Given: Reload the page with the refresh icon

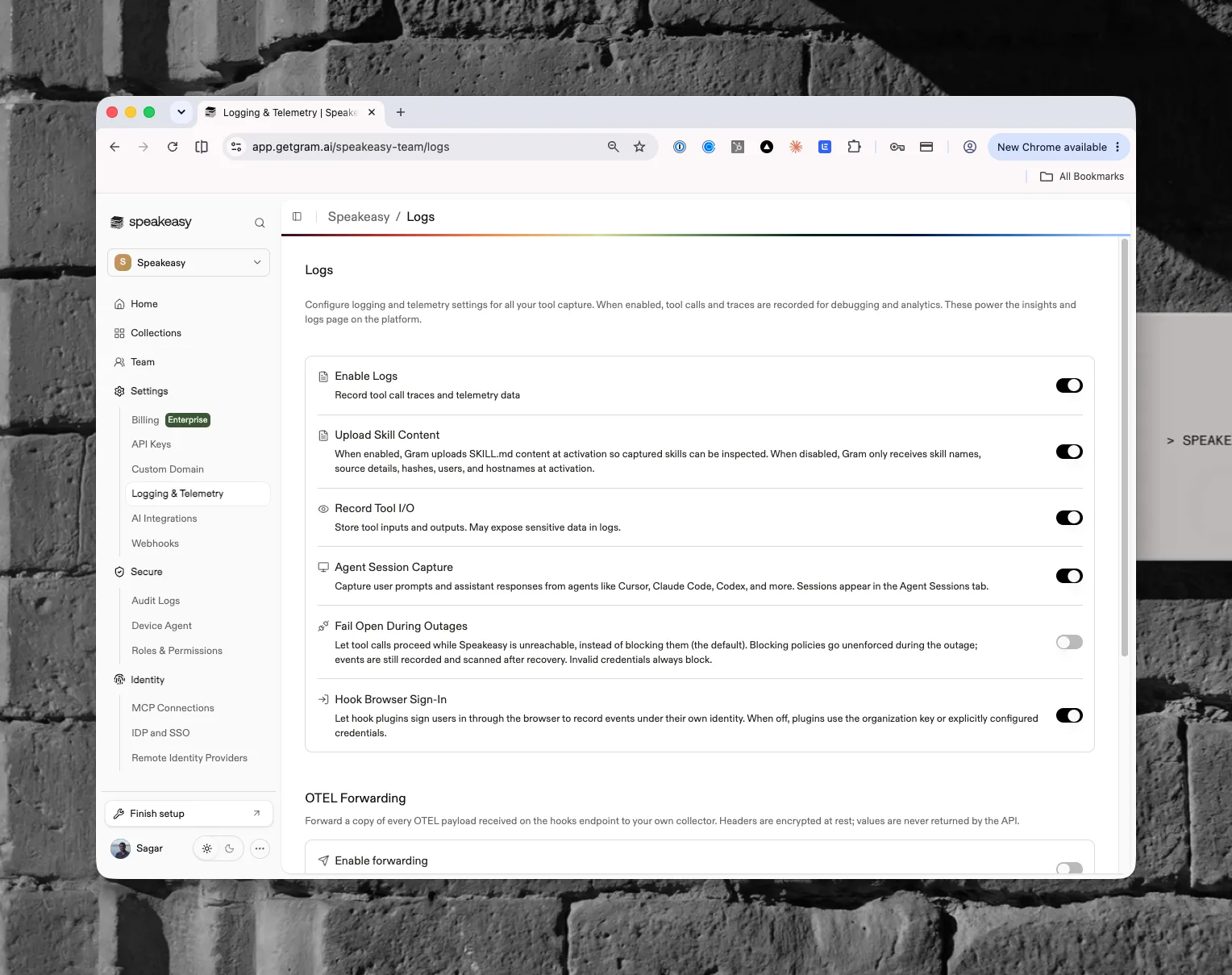Looking at the screenshot, I should point(173,147).
